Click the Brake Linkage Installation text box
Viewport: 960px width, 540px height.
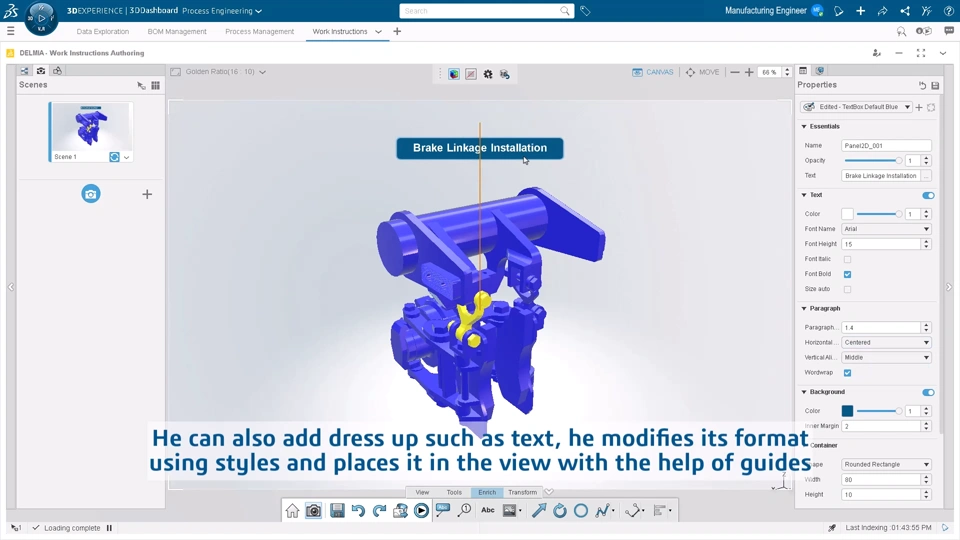(x=480, y=148)
